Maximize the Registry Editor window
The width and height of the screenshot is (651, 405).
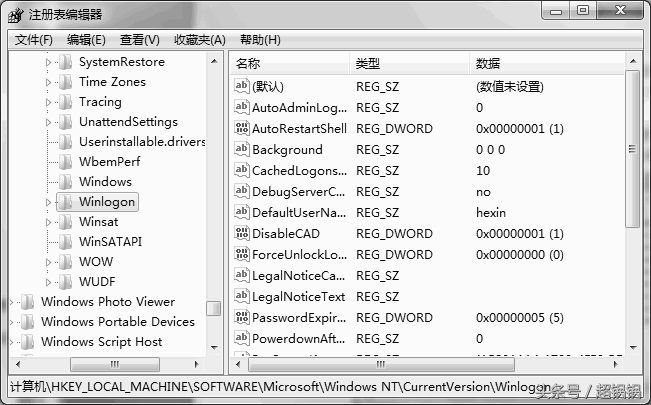pyautogui.click(x=583, y=10)
